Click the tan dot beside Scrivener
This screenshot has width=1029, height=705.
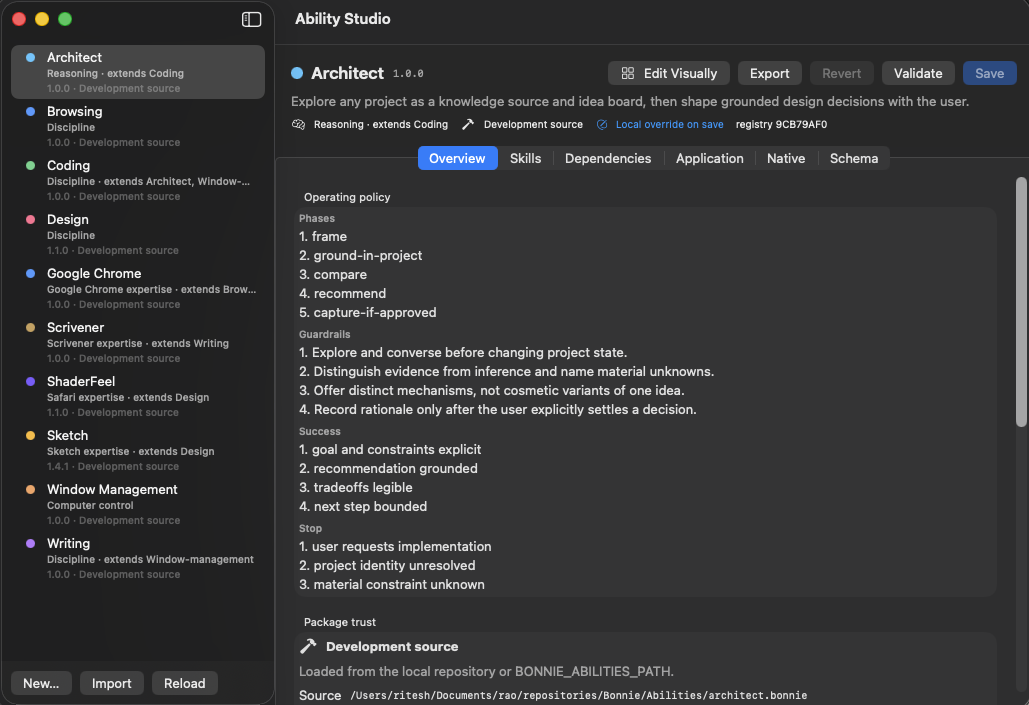tap(30, 327)
